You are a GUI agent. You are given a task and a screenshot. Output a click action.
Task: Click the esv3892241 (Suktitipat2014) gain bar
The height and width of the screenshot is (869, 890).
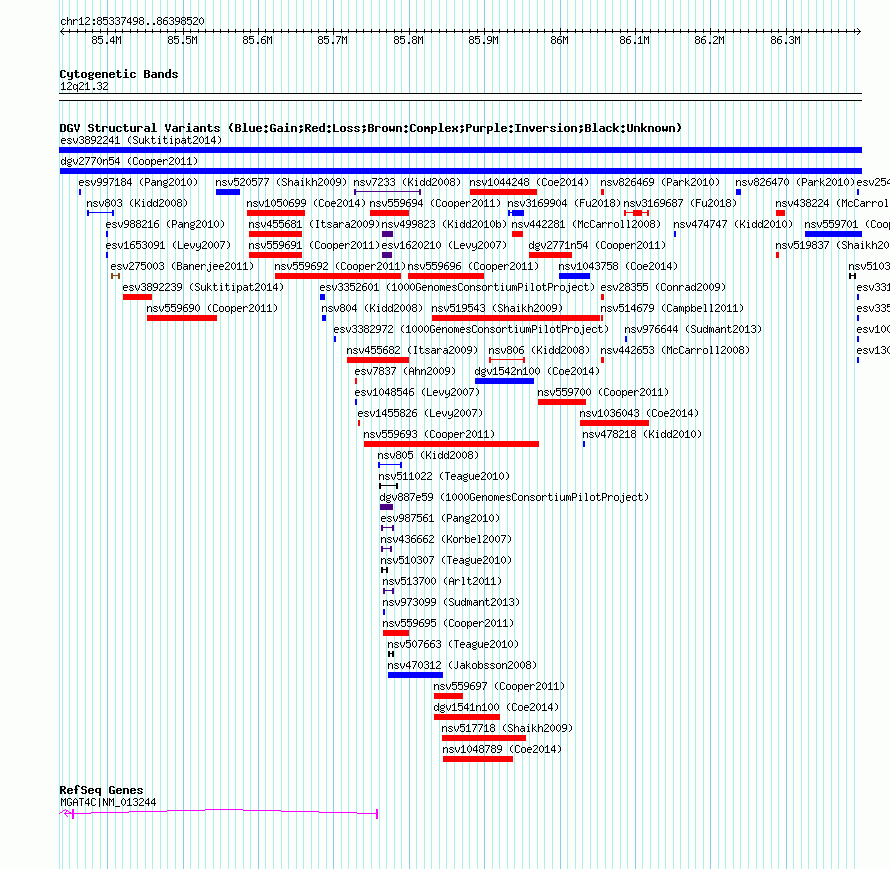[460, 150]
